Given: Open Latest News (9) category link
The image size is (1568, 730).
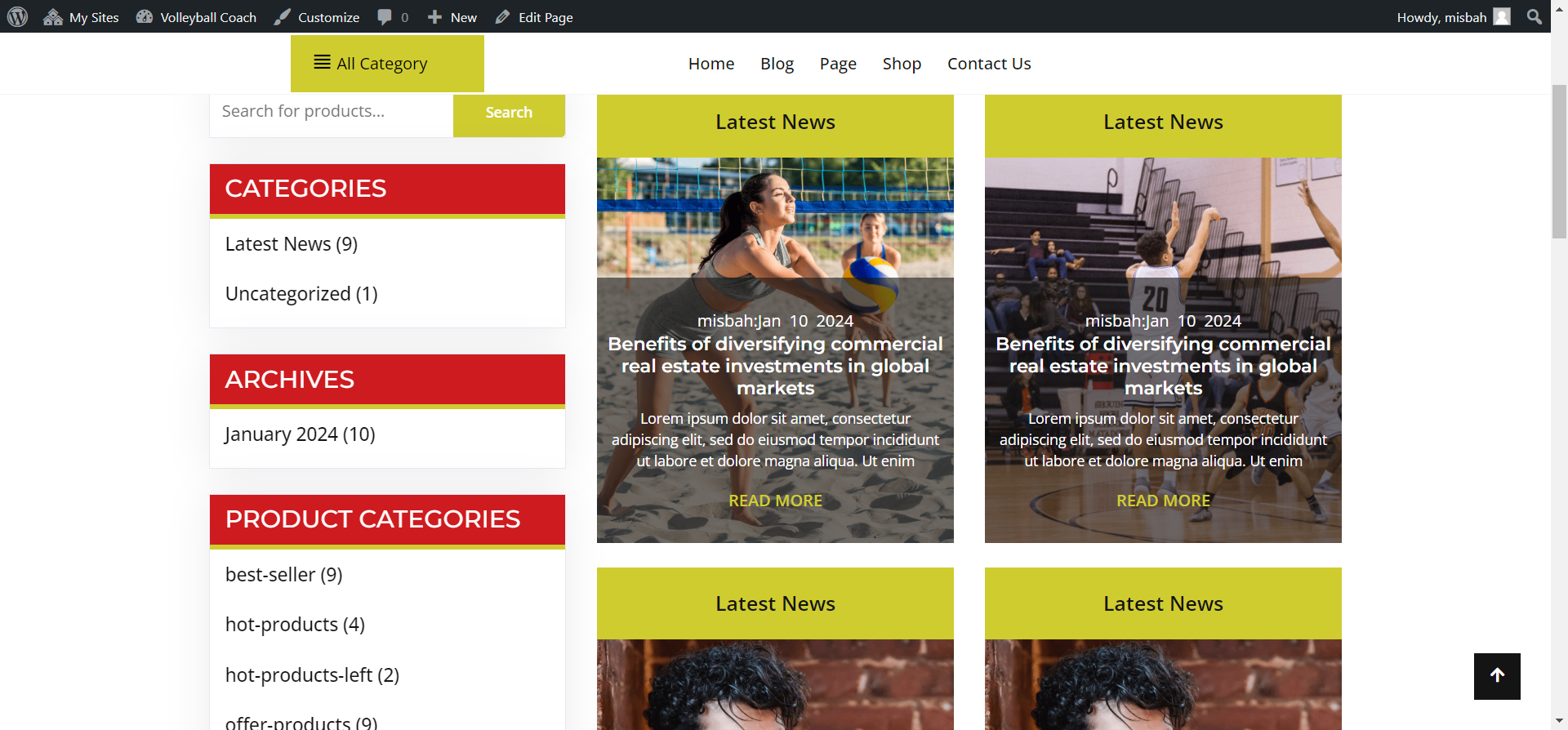Looking at the screenshot, I should pyautogui.click(x=291, y=244).
